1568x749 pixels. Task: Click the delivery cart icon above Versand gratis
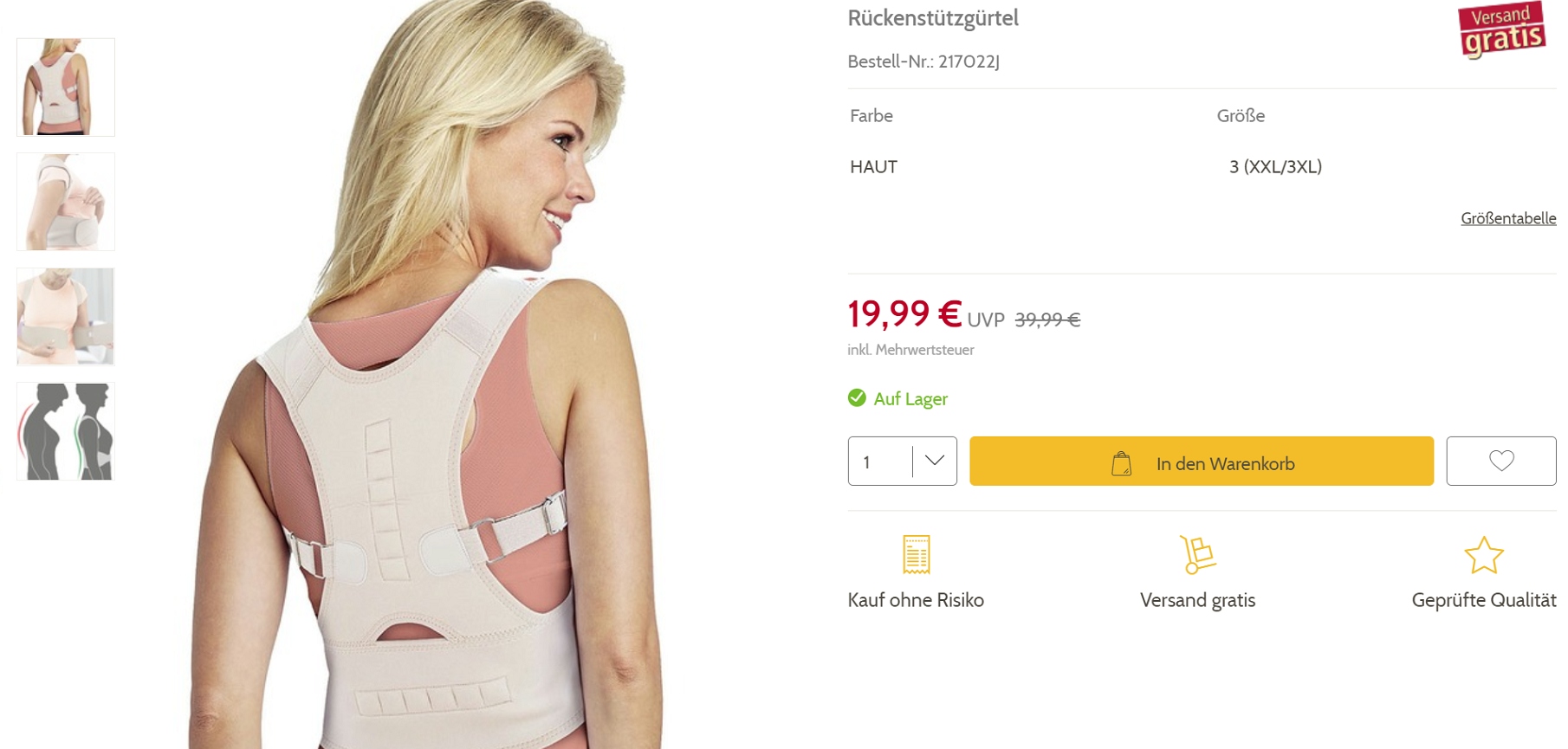click(1197, 554)
